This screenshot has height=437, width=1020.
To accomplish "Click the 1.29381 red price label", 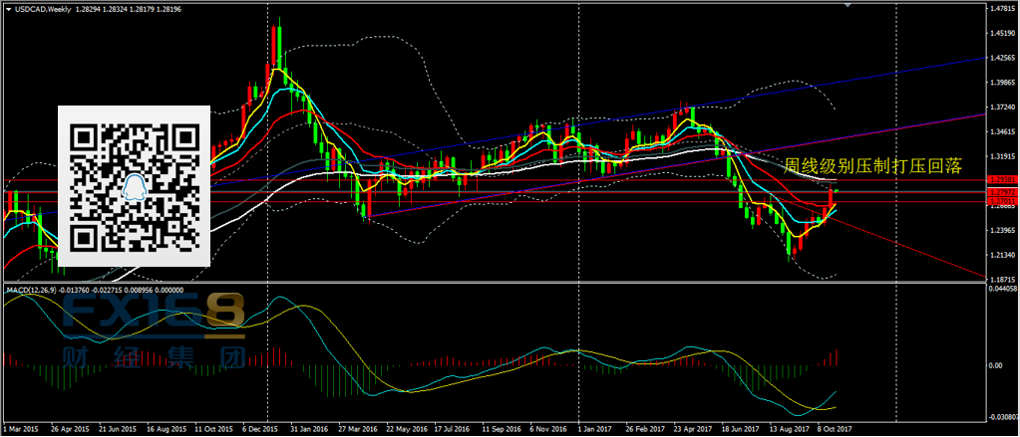I will (1001, 180).
